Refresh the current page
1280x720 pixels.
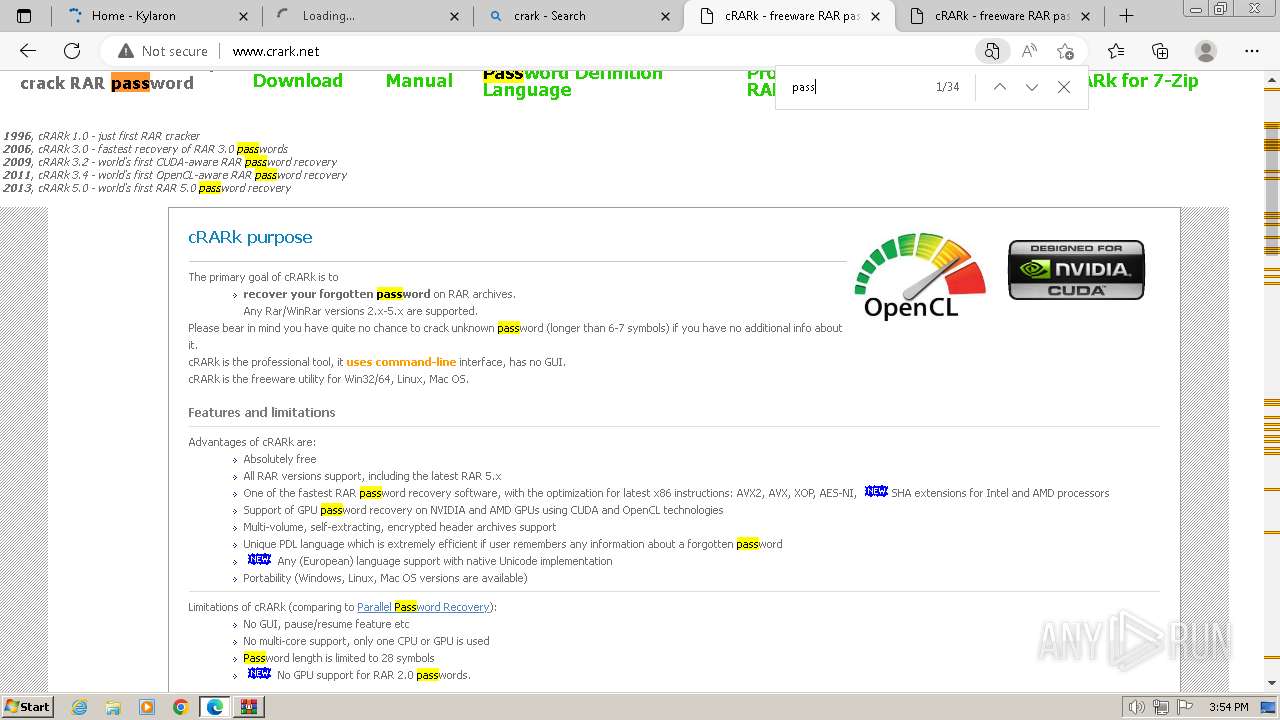[x=72, y=51]
